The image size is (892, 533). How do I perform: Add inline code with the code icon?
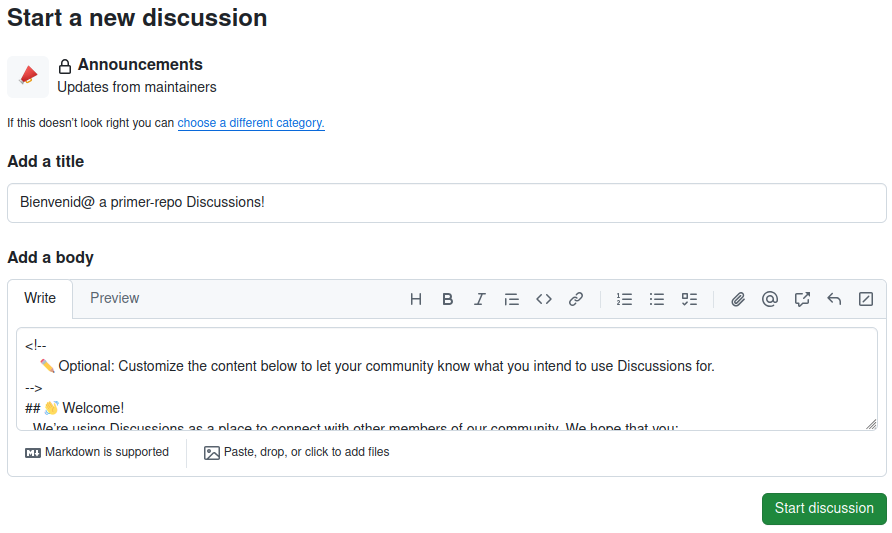click(x=544, y=299)
